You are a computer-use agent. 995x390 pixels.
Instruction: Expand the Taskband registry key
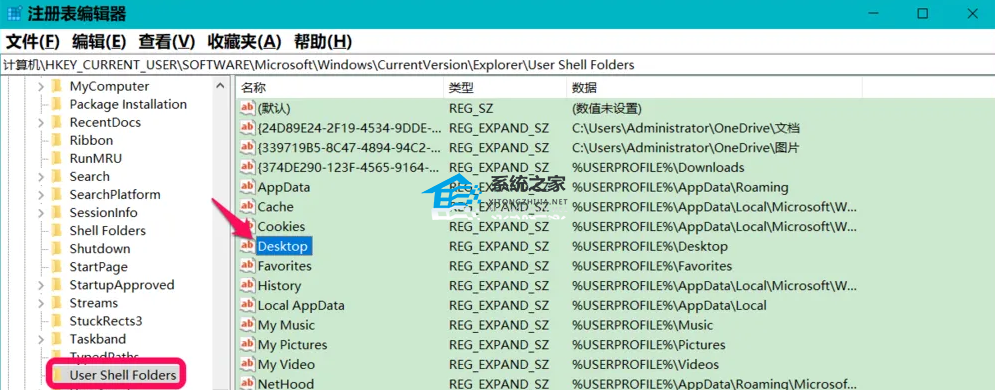[x=41, y=339]
